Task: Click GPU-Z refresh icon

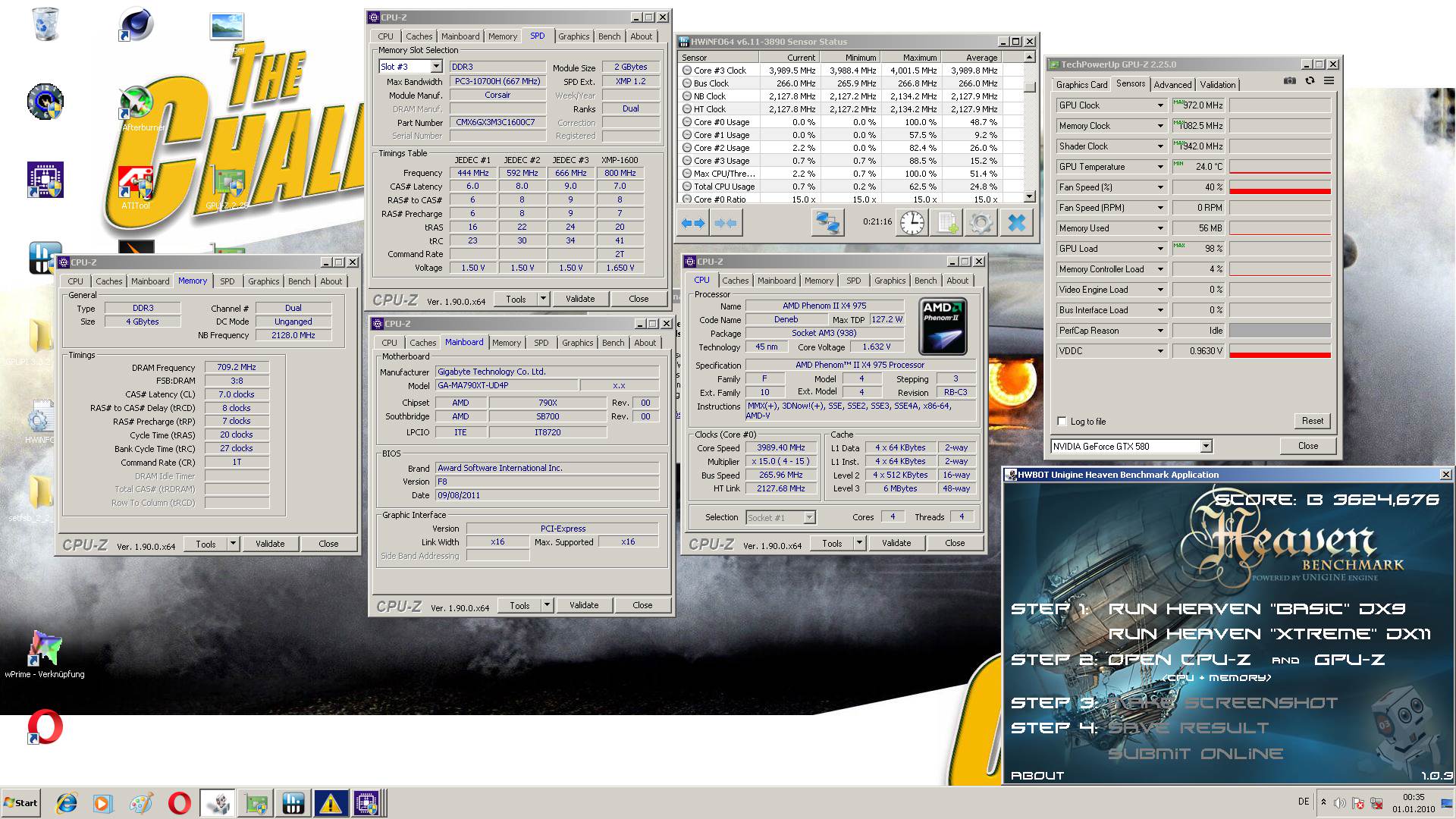Action: coord(1310,81)
